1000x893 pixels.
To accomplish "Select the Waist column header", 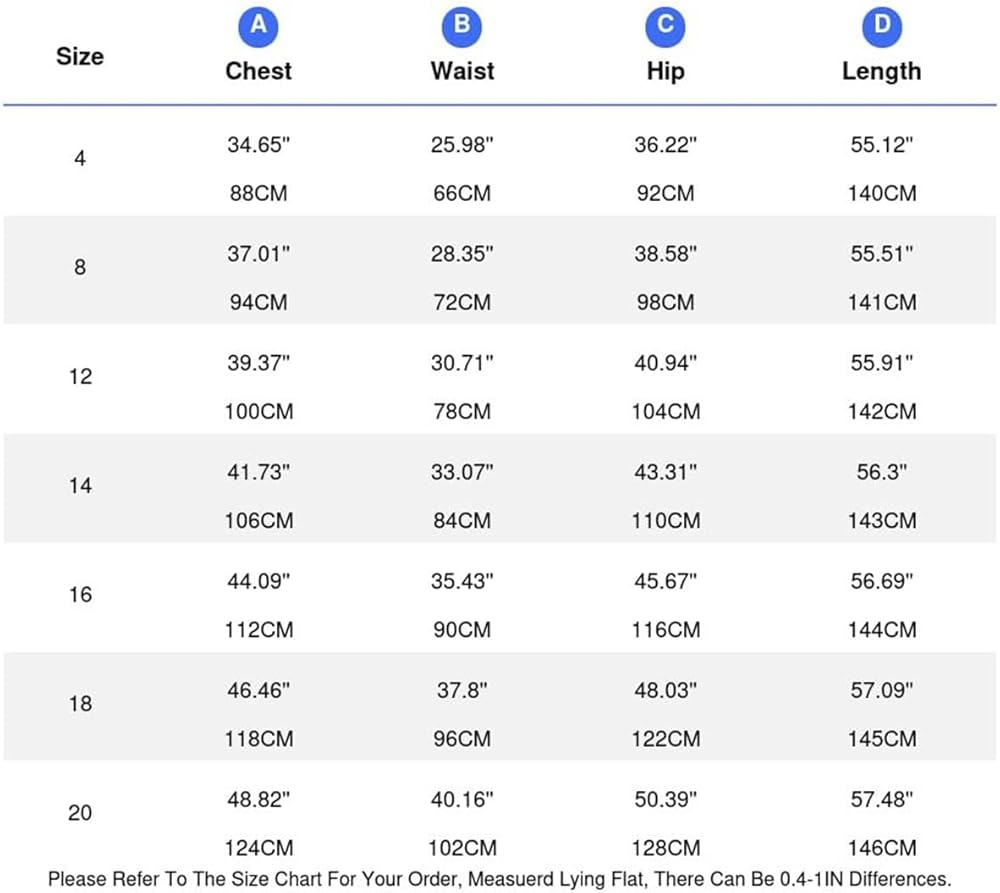I will tap(462, 71).
